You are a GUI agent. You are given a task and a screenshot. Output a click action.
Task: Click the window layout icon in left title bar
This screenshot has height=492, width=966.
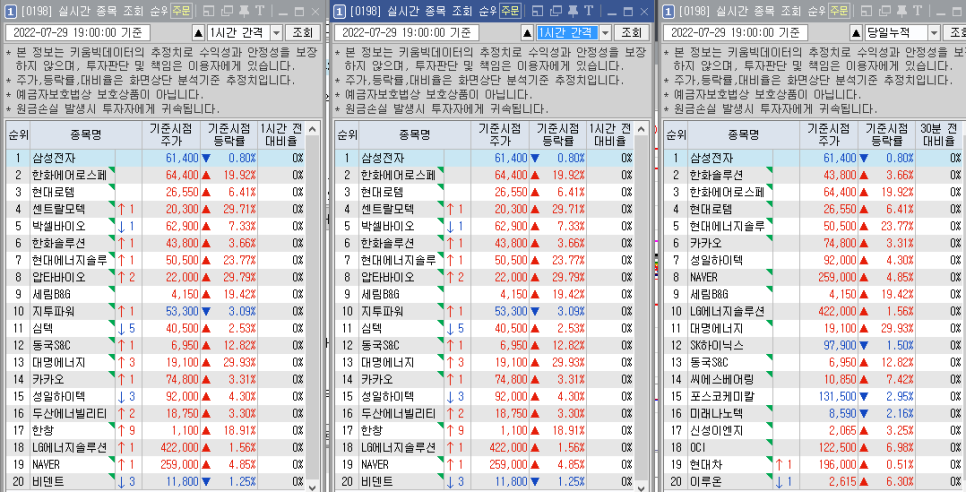(208, 11)
